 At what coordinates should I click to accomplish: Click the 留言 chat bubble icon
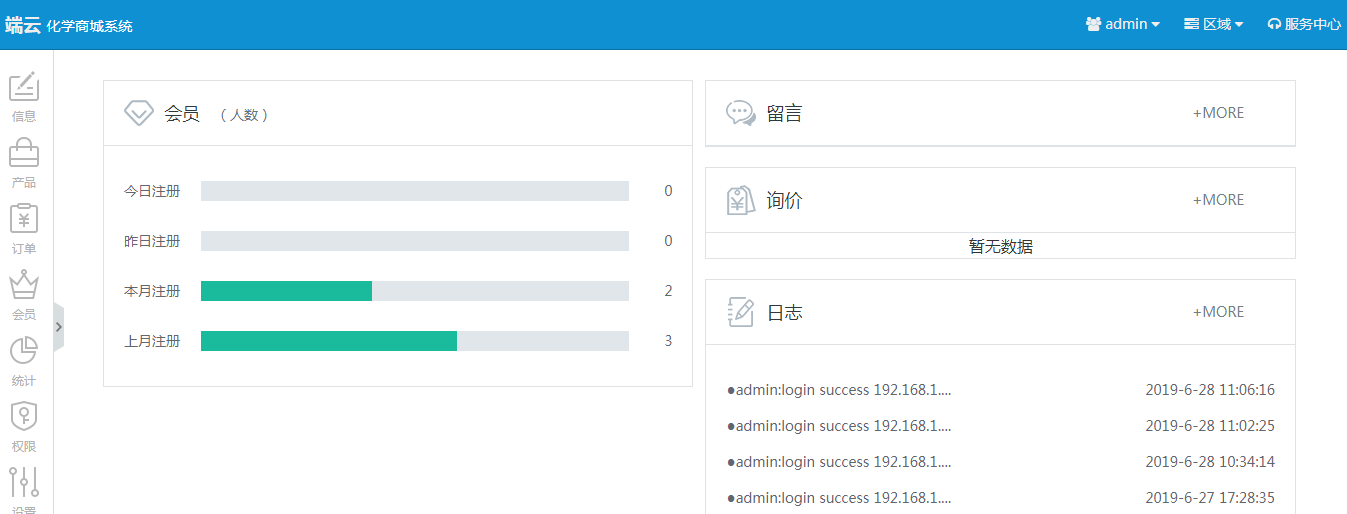740,113
